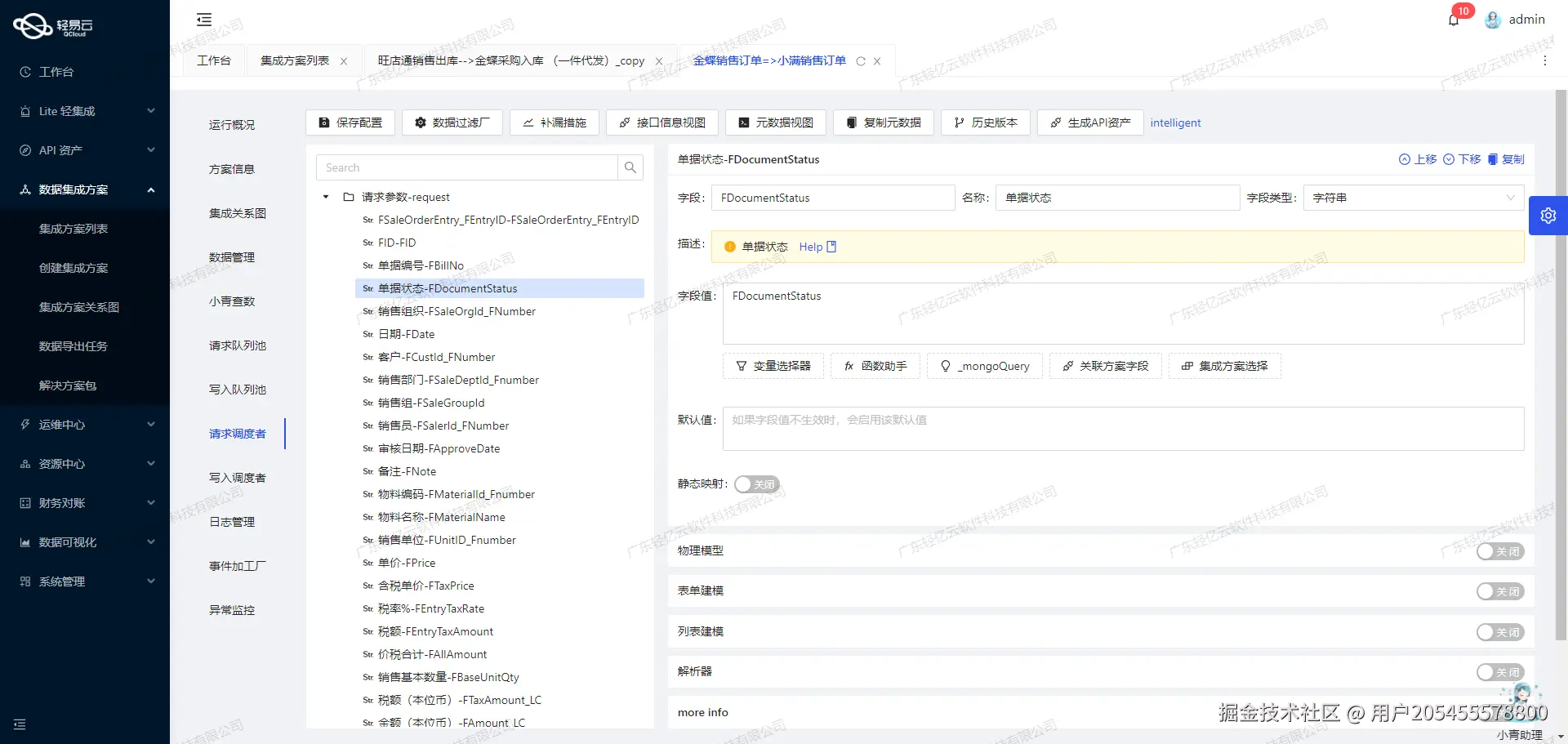The image size is (1568, 744).
Task: Click the notification bell with badge 10
Action: (1454, 19)
